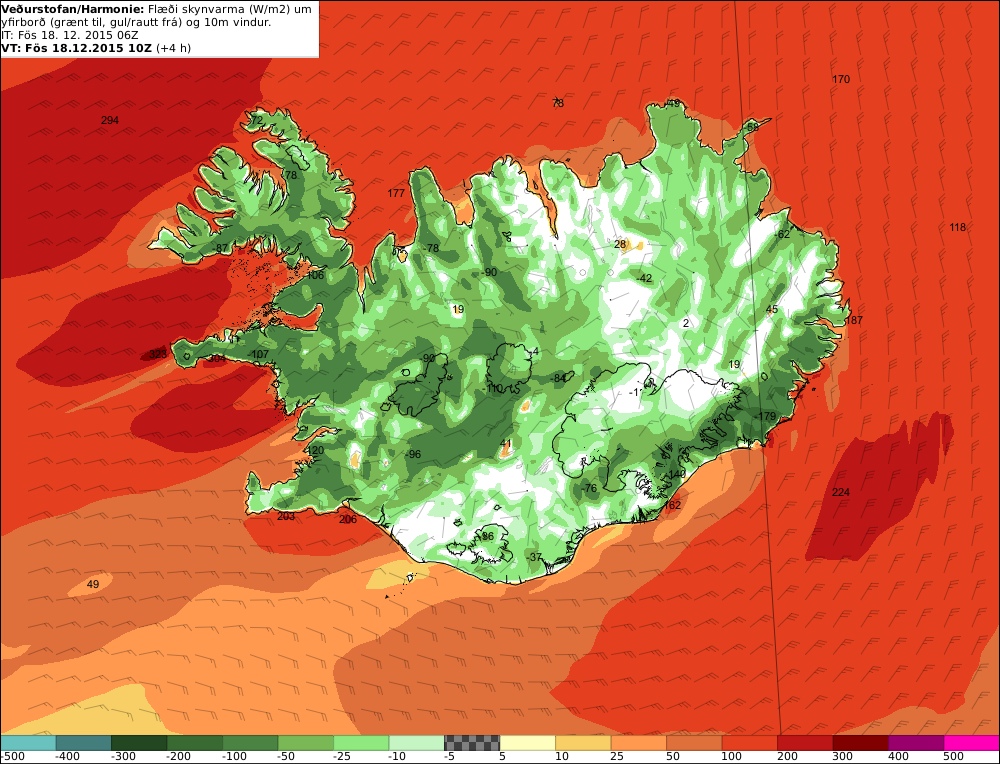Click the value '323' off the western peninsula
Image resolution: width=1000 pixels, height=764 pixels.
tap(158, 354)
